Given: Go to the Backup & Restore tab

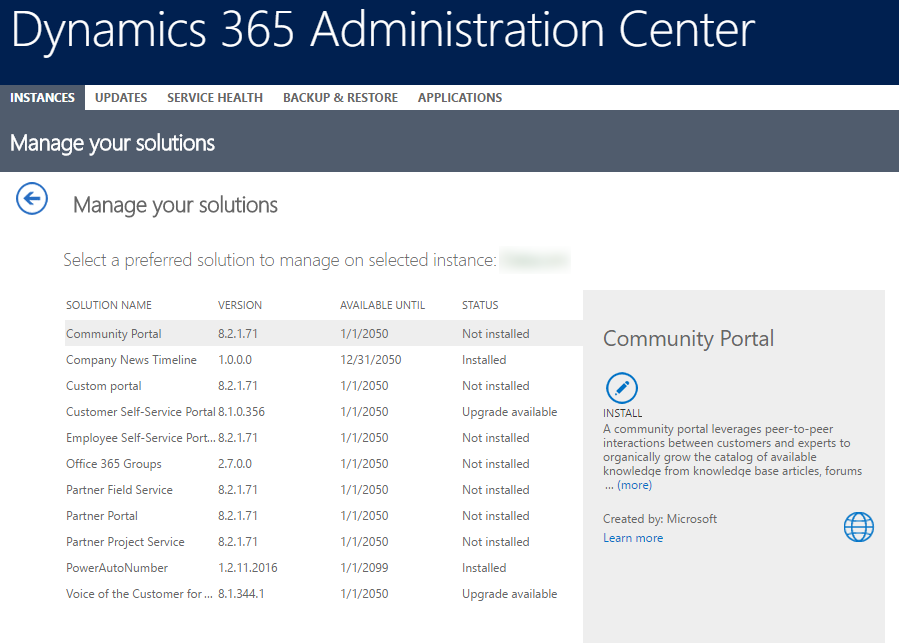Looking at the screenshot, I should tap(341, 98).
